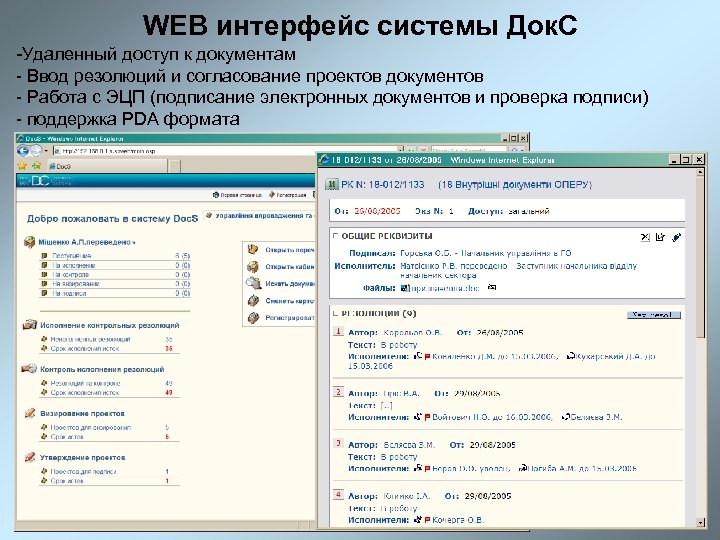Click the blue button right of РЕЗОЛЮЦИИ header
Viewport: 720px width, 540px height.
point(653,315)
